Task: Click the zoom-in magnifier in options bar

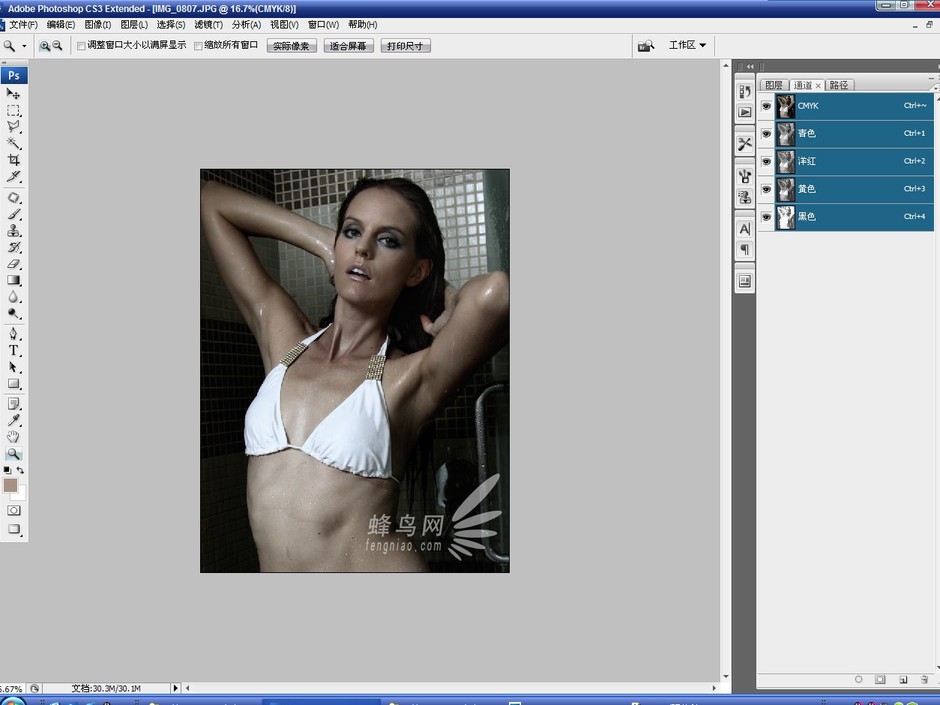Action: (x=44, y=46)
